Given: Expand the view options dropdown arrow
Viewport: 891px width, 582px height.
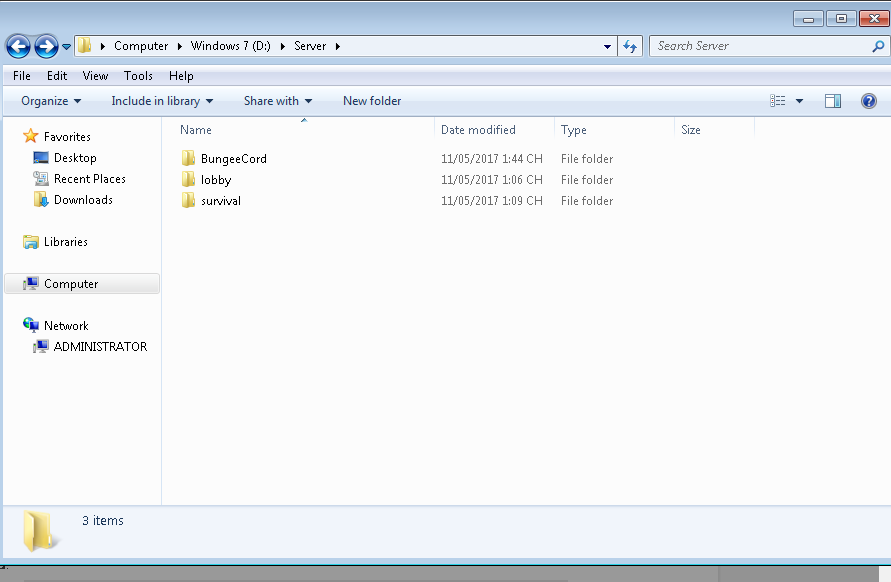Looking at the screenshot, I should coord(799,101).
